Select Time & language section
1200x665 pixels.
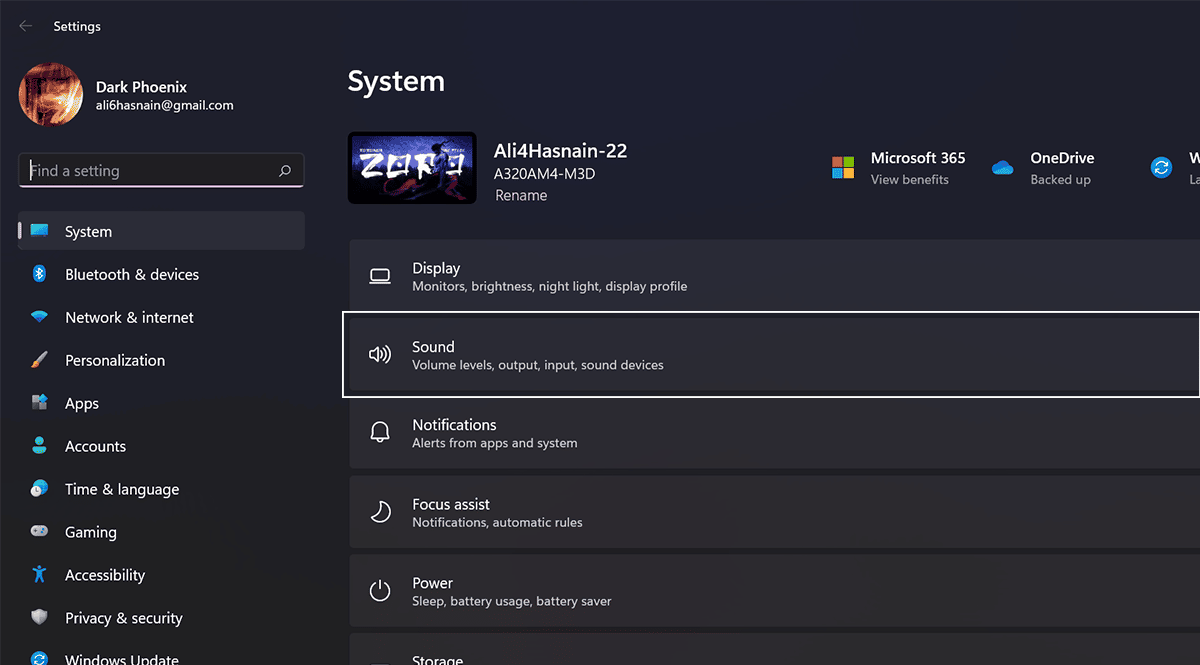pyautogui.click(x=121, y=489)
